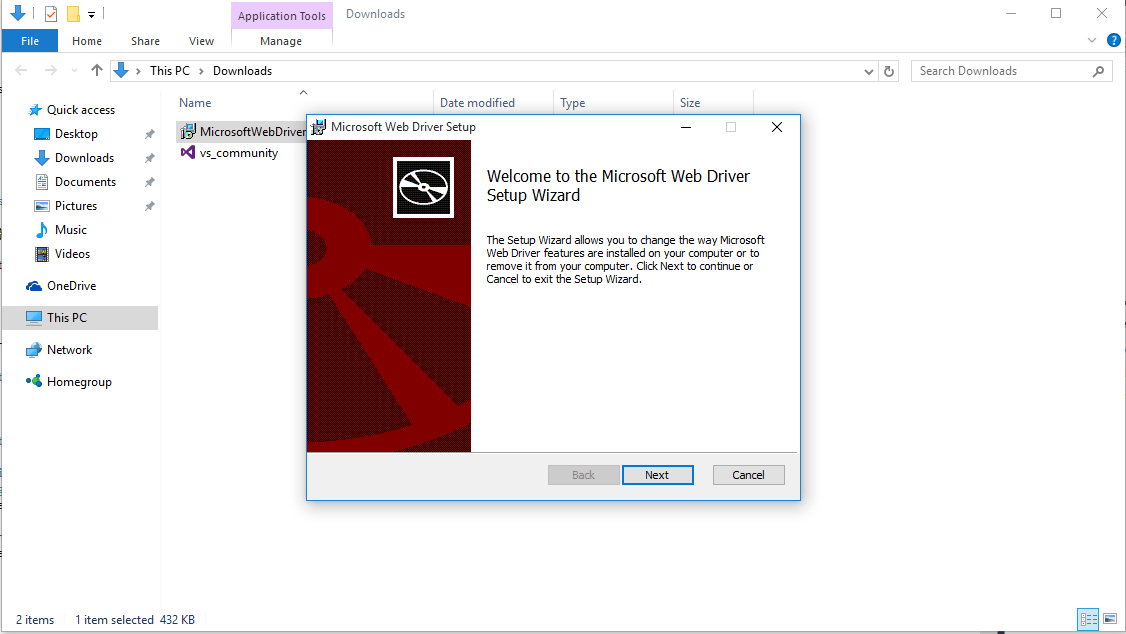
Task: Click the Network icon in navigation pane
Action: [34, 350]
